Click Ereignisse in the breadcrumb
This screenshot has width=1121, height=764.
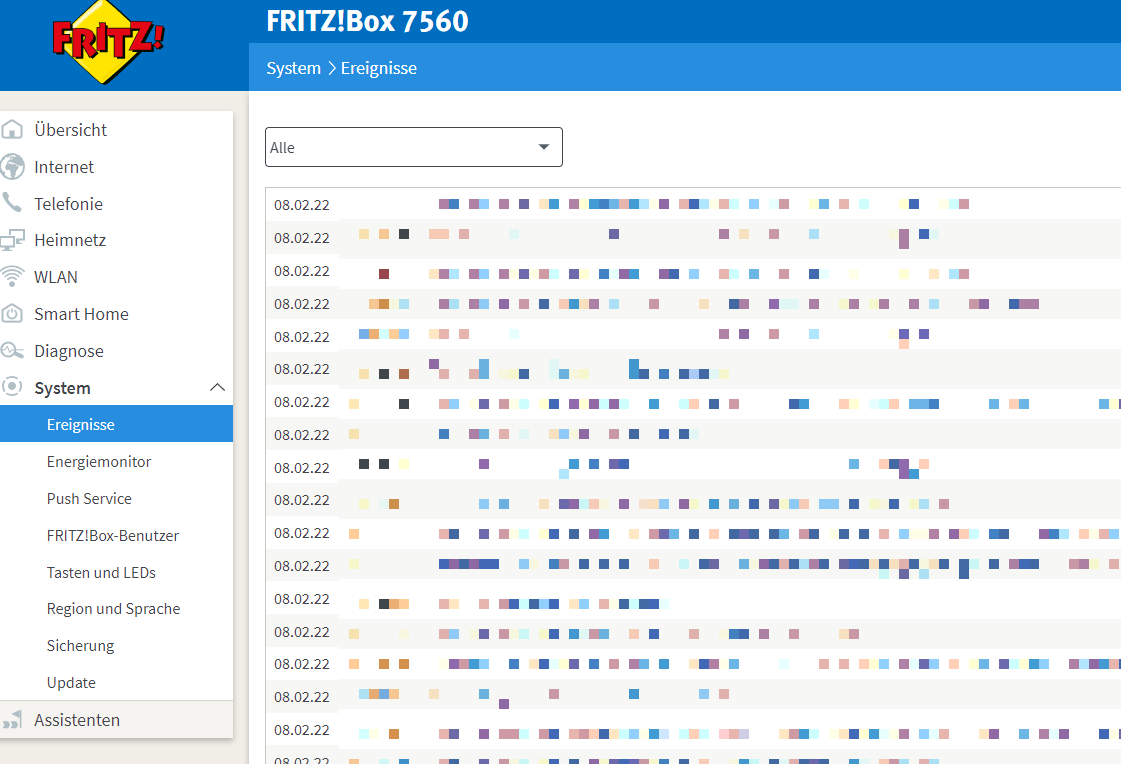tap(378, 68)
